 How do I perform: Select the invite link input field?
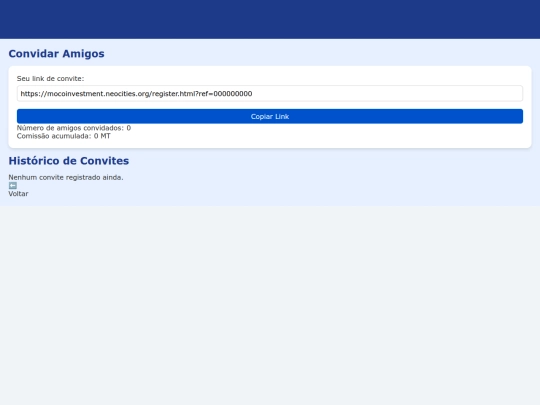[x=270, y=94]
